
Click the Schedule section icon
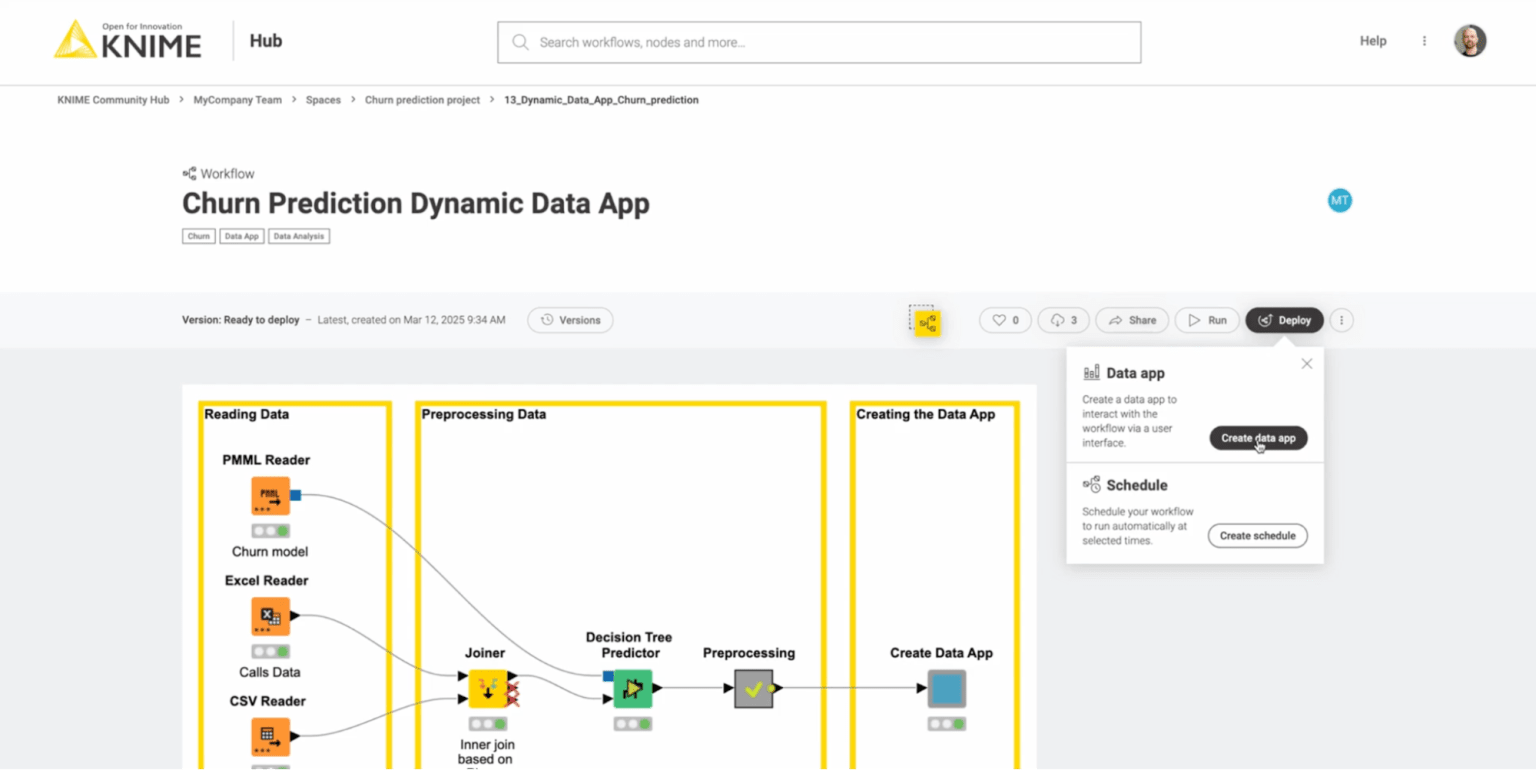coord(1091,485)
